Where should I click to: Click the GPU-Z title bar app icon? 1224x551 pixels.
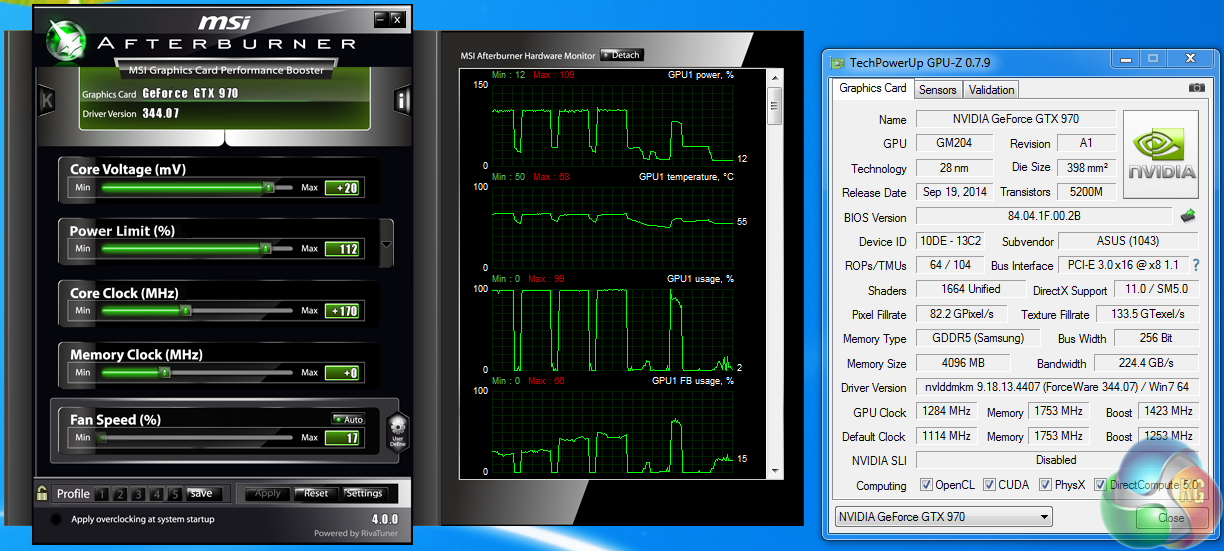coord(837,62)
